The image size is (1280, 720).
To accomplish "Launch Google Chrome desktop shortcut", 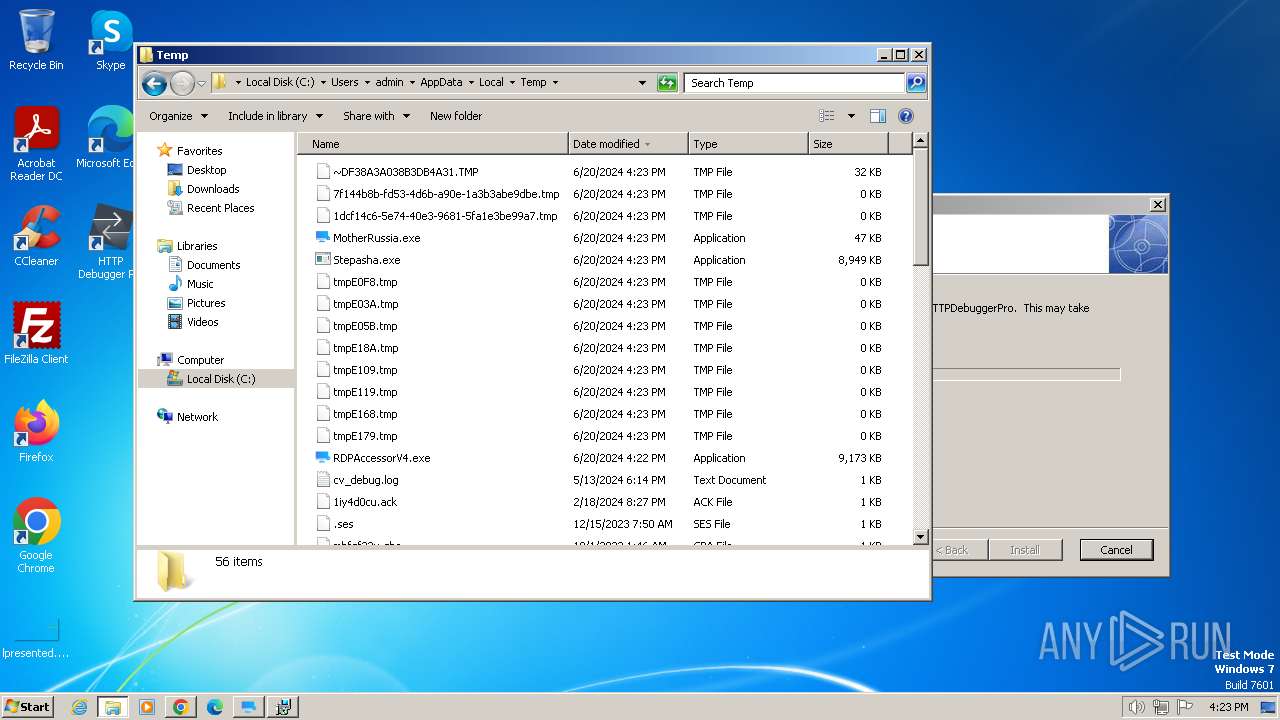I will coord(36,536).
